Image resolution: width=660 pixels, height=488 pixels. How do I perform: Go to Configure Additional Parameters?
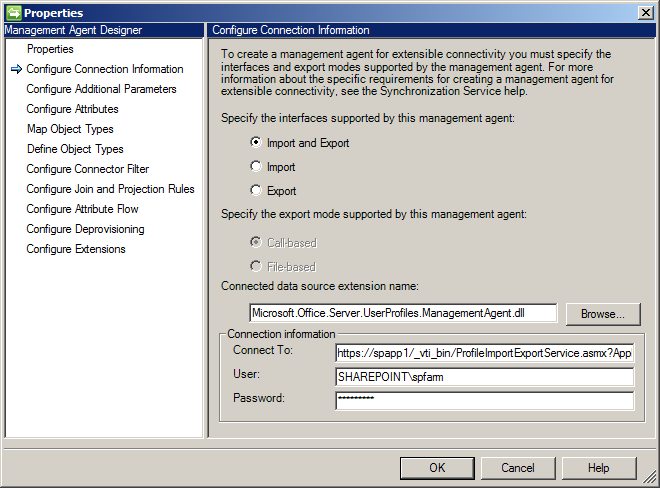[x=101, y=89]
